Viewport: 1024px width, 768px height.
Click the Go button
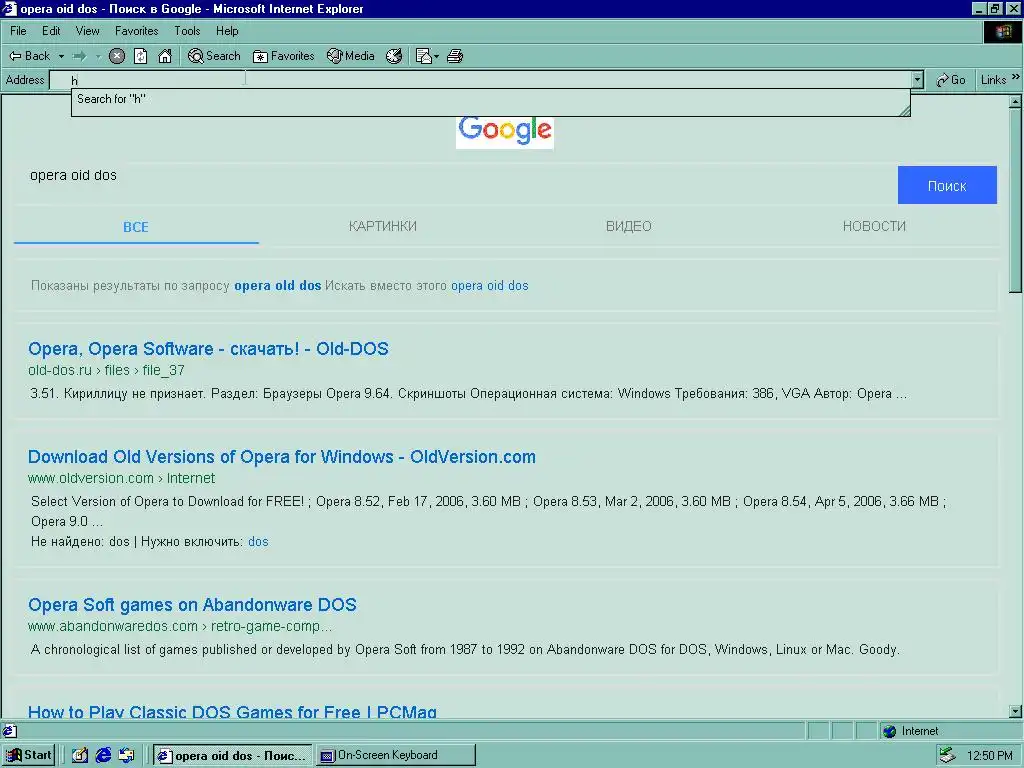click(x=951, y=80)
